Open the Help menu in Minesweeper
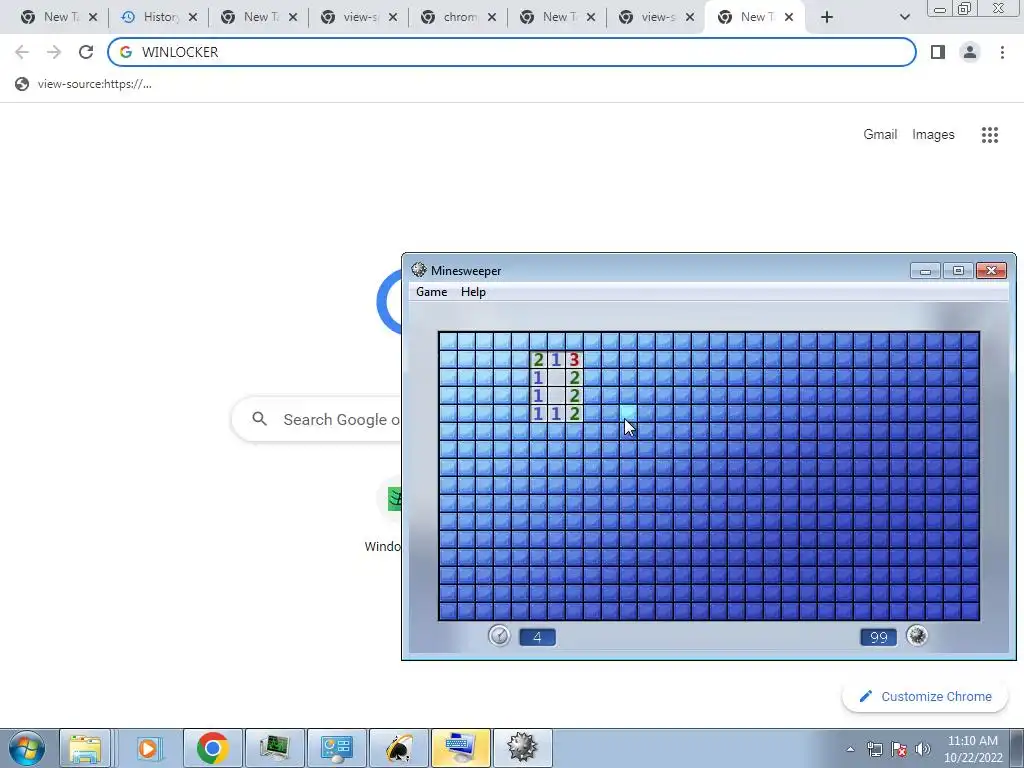Viewport: 1024px width, 768px height. tap(473, 292)
